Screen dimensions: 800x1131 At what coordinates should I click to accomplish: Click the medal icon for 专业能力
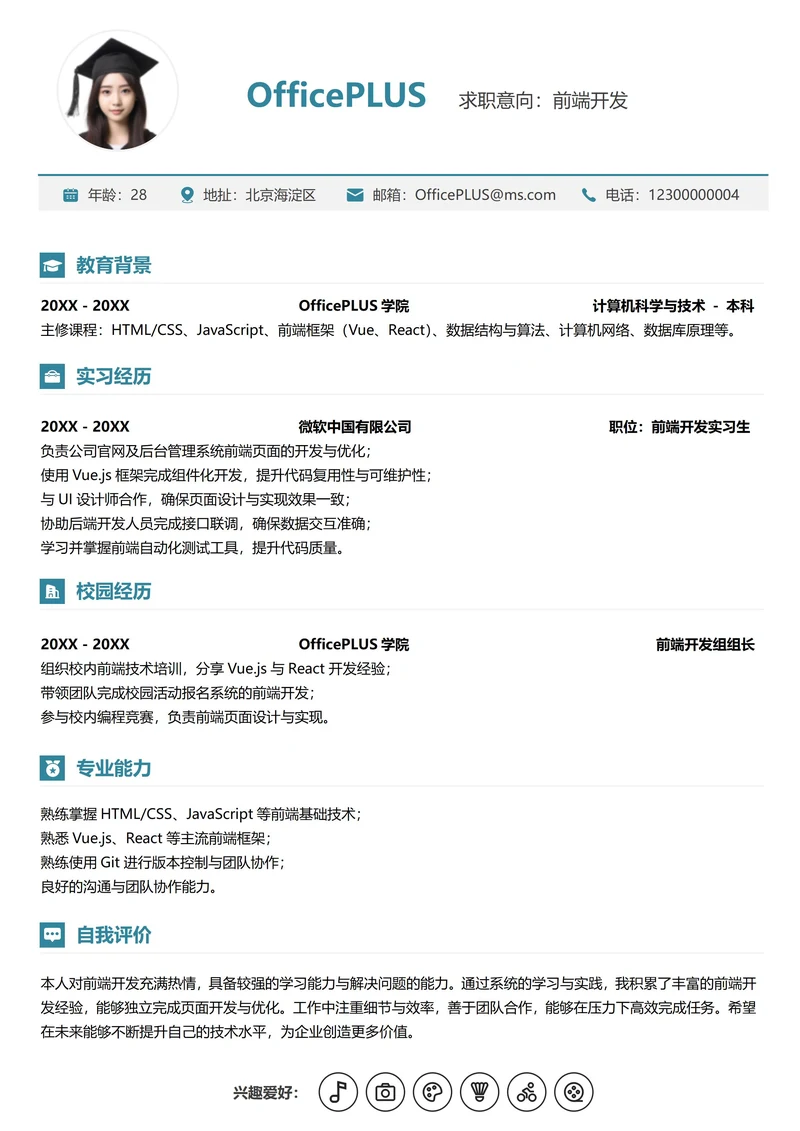pos(51,768)
